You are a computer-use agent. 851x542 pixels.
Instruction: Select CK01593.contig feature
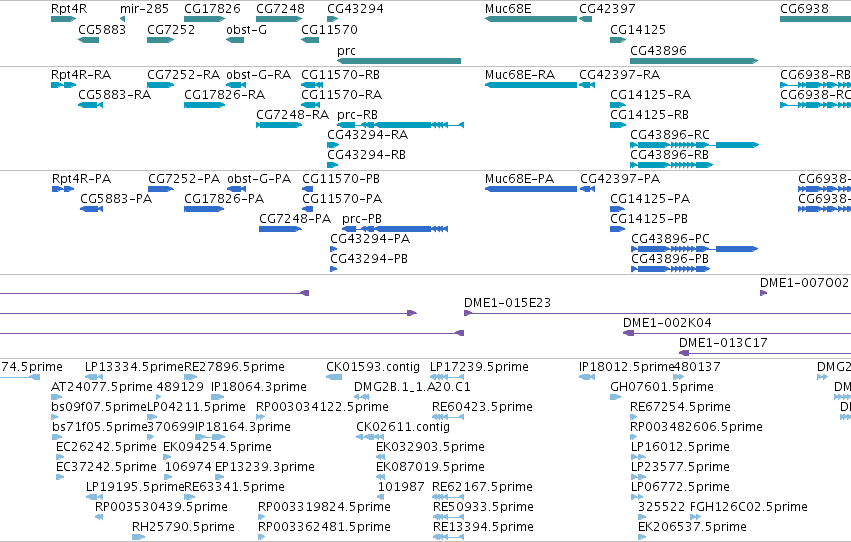[373, 367]
